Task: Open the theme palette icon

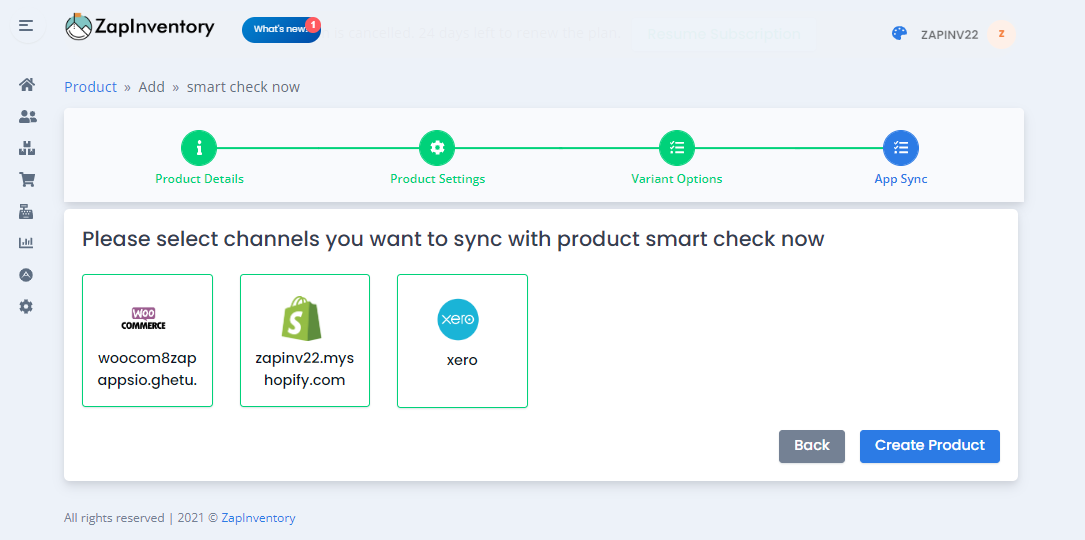Action: coord(899,33)
